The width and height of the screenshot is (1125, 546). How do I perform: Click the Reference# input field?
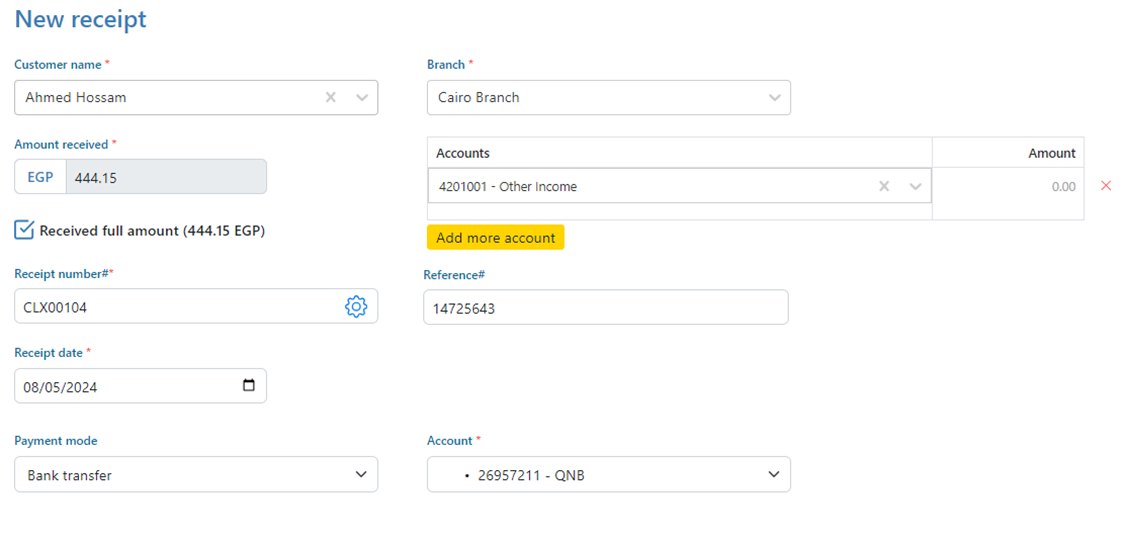click(605, 308)
